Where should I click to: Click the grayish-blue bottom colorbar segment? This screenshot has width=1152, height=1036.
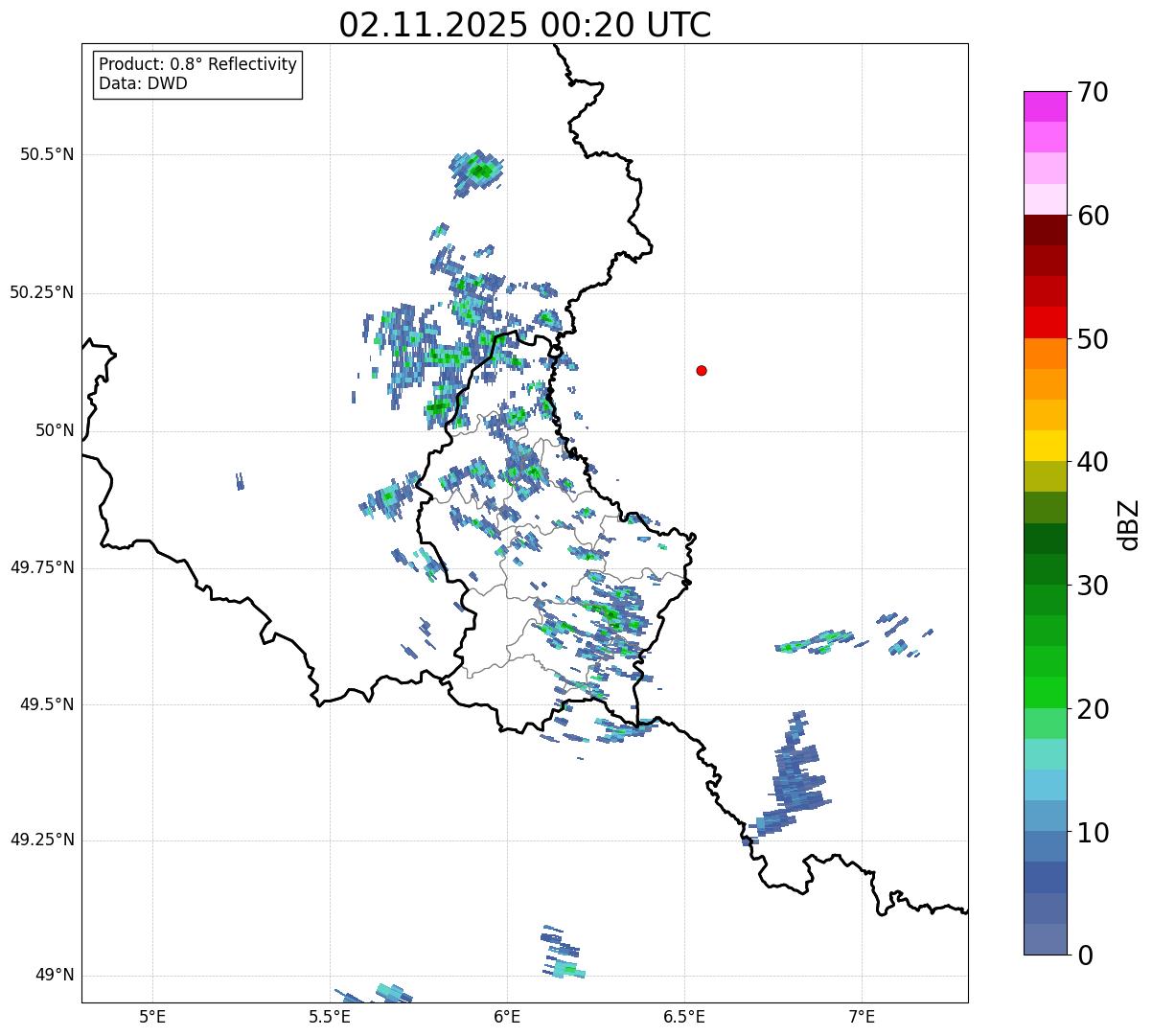click(1045, 939)
